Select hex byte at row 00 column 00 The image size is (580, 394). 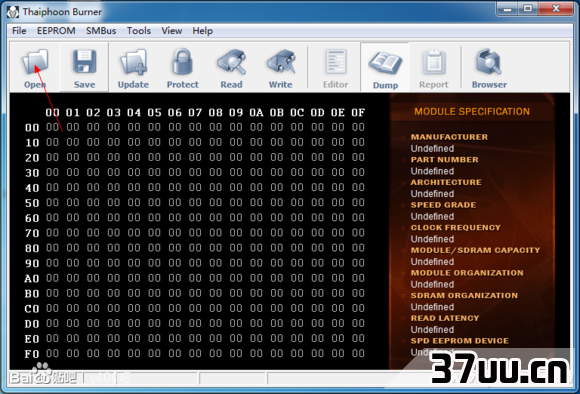53,127
